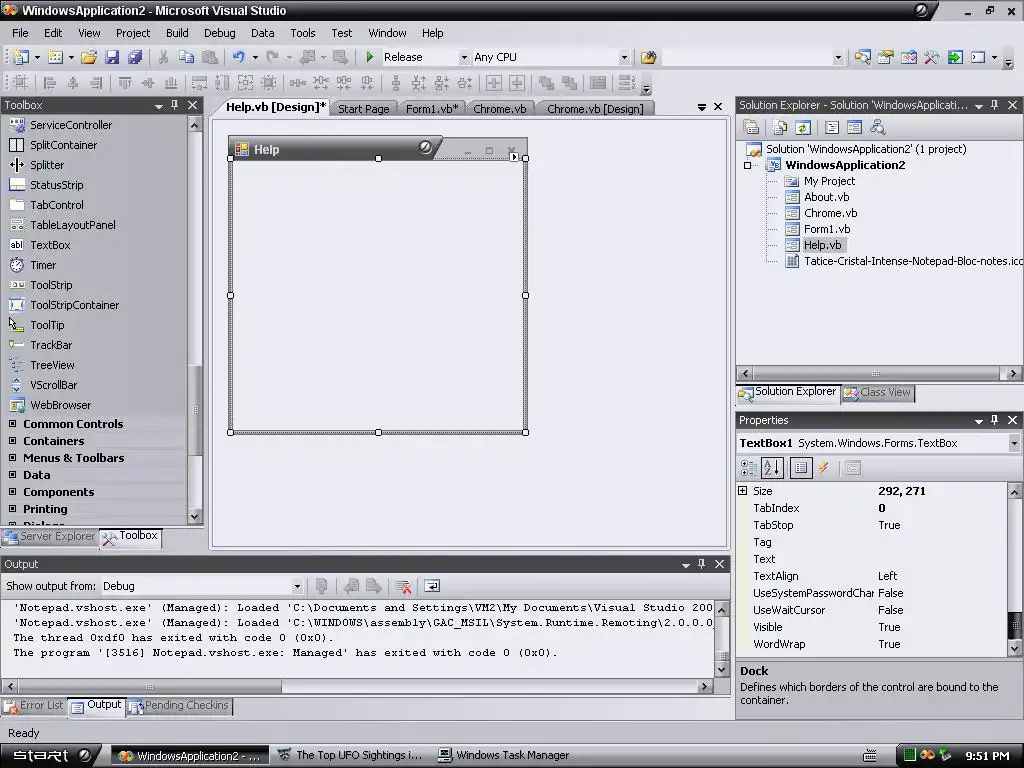Open the Any CPU platform dropdown
Screen dimensions: 1024x768
click(x=624, y=57)
